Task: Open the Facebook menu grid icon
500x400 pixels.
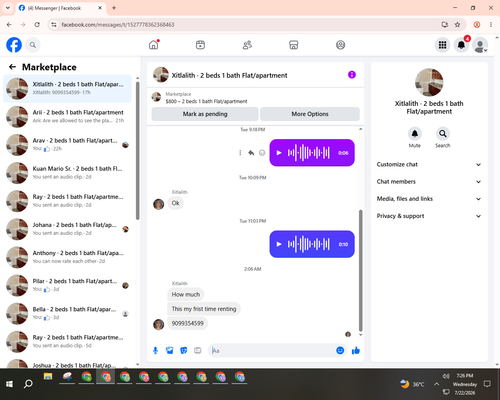Action: [442, 45]
